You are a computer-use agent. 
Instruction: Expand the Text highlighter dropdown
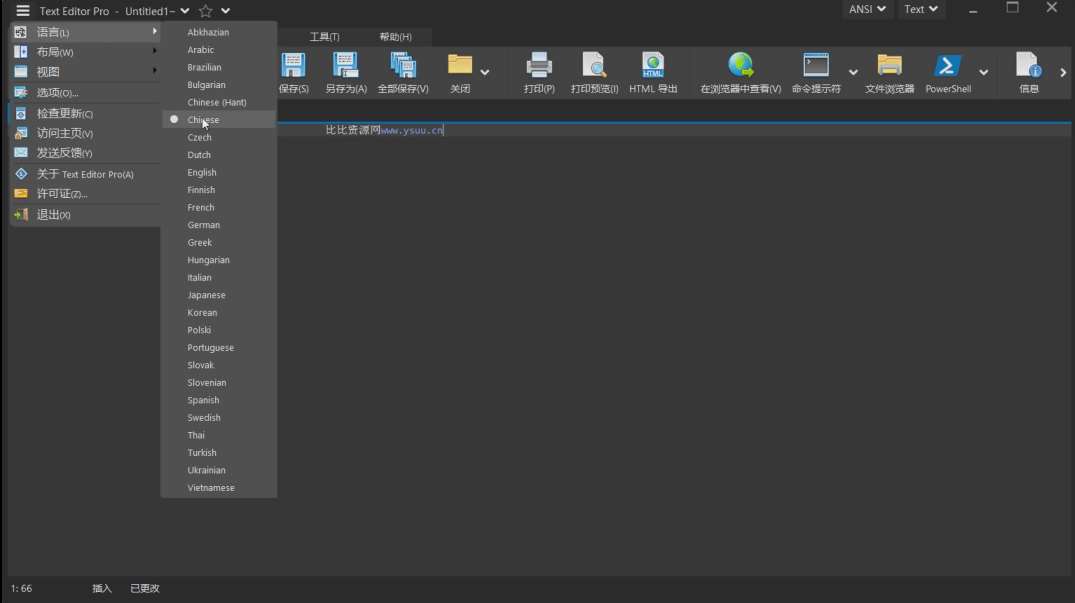point(921,10)
